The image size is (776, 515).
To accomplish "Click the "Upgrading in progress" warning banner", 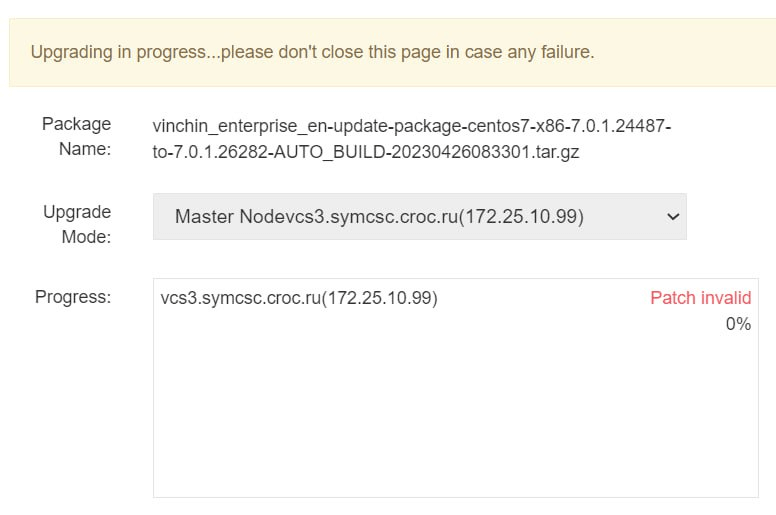I will 388,52.
